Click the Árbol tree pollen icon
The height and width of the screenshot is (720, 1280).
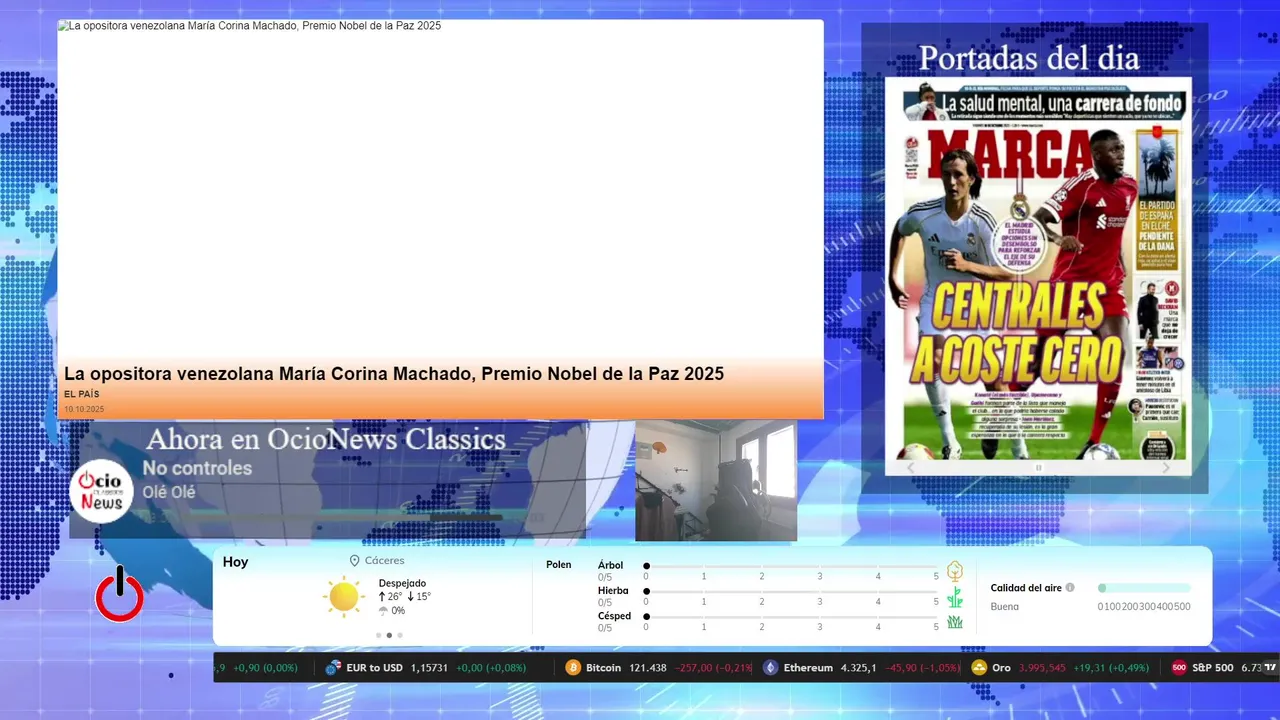955,571
